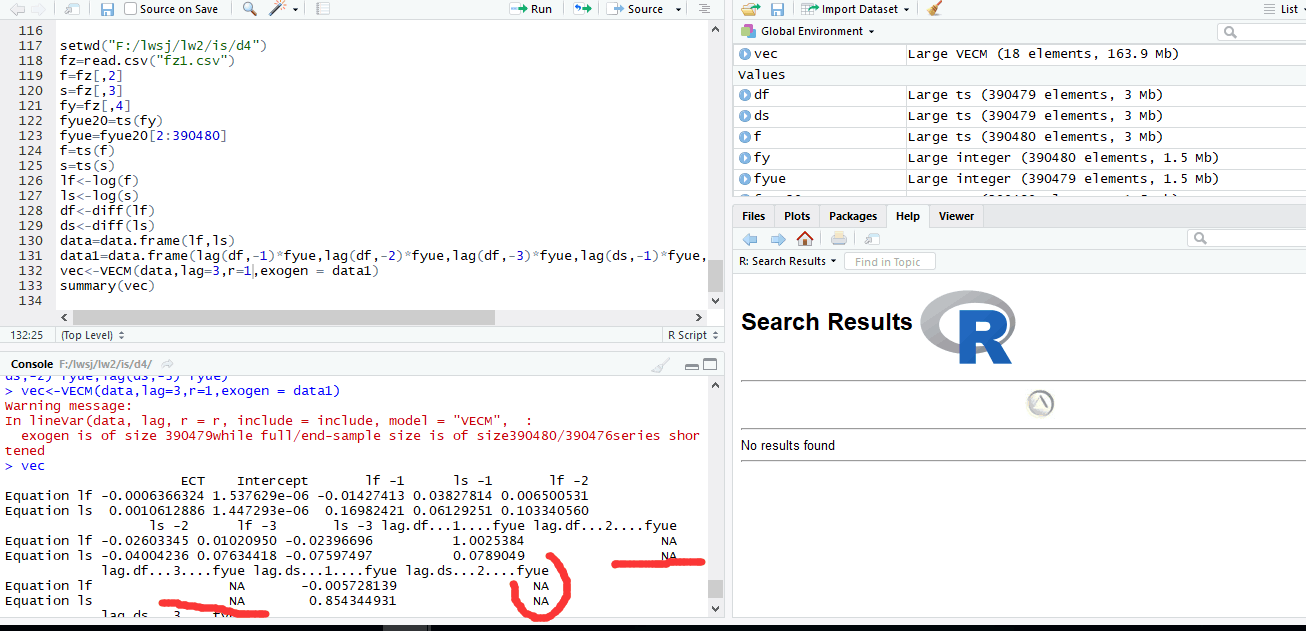Image resolution: width=1306 pixels, height=631 pixels.
Task: Open the (Top Level) scope selector
Action: point(92,335)
